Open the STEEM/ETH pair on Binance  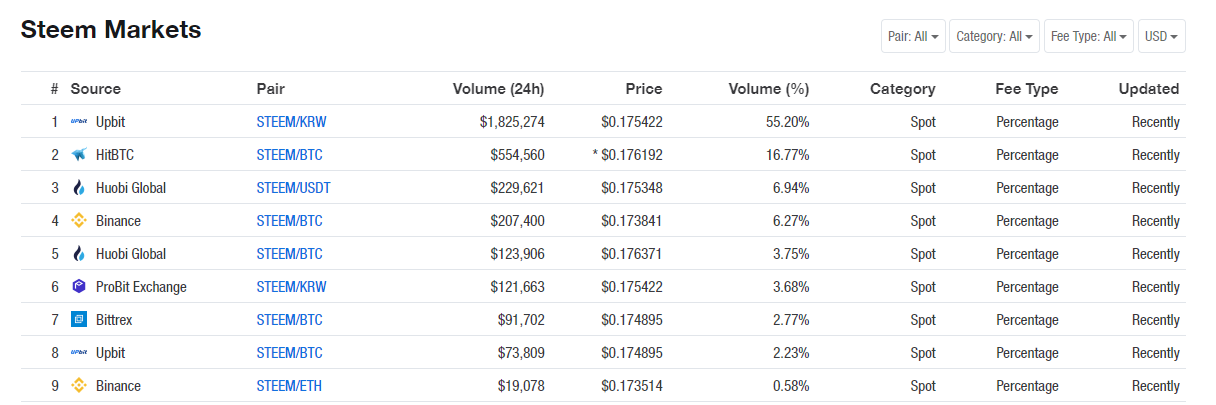pos(289,386)
